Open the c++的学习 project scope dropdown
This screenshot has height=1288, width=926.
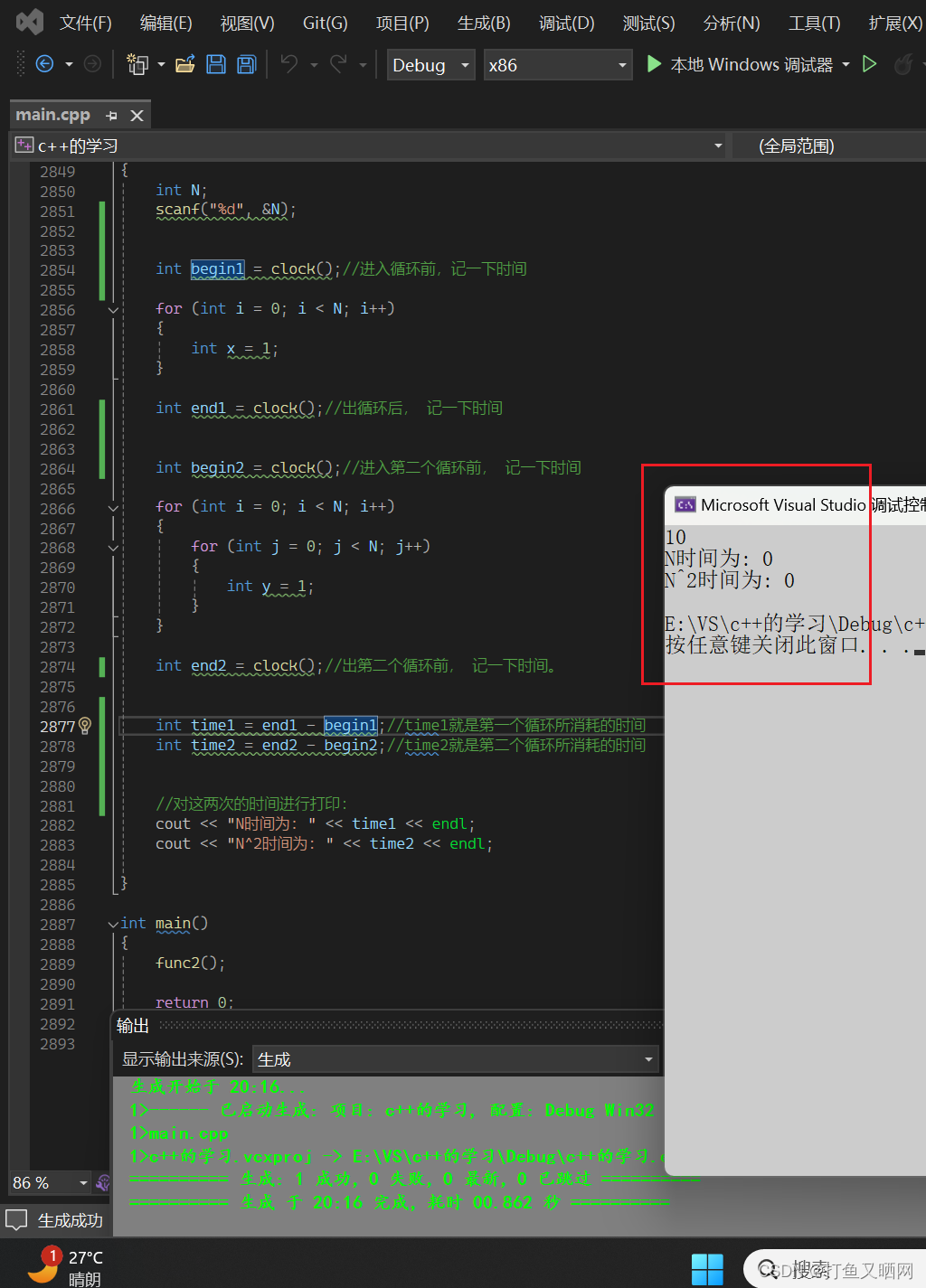tap(369, 145)
